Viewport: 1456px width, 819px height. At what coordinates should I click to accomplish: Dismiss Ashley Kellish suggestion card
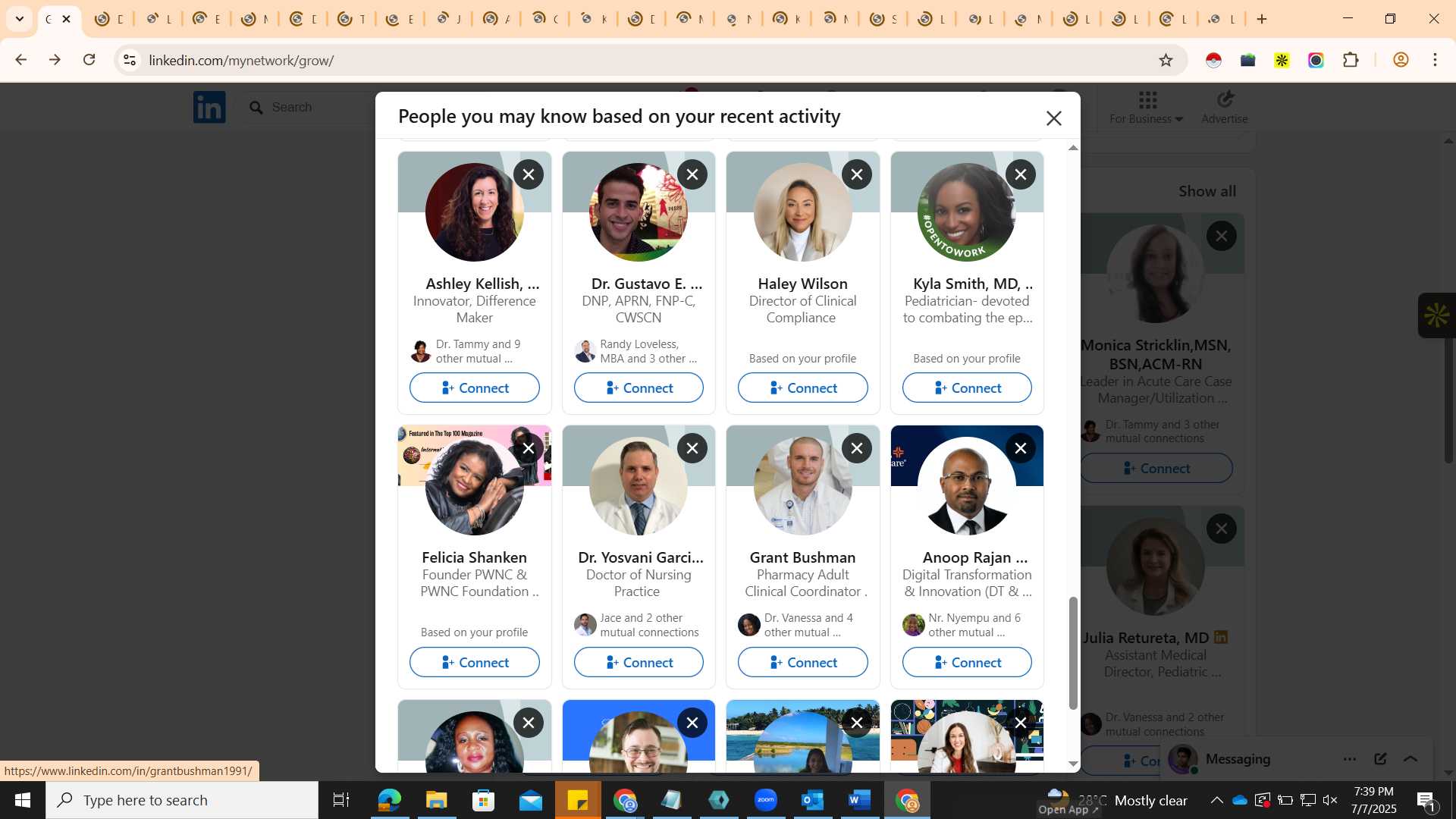coord(529,174)
